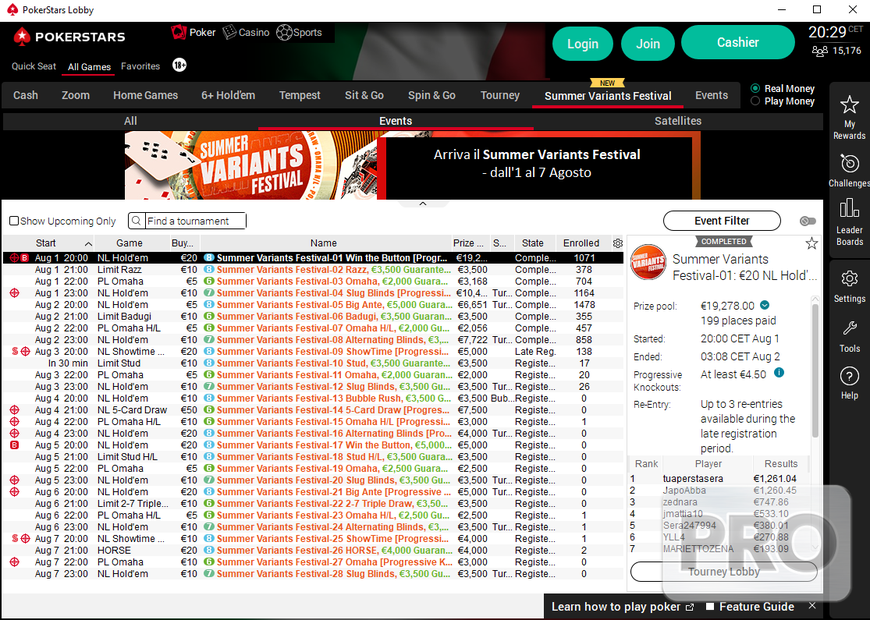Open the Zoom tab

click(x=75, y=95)
